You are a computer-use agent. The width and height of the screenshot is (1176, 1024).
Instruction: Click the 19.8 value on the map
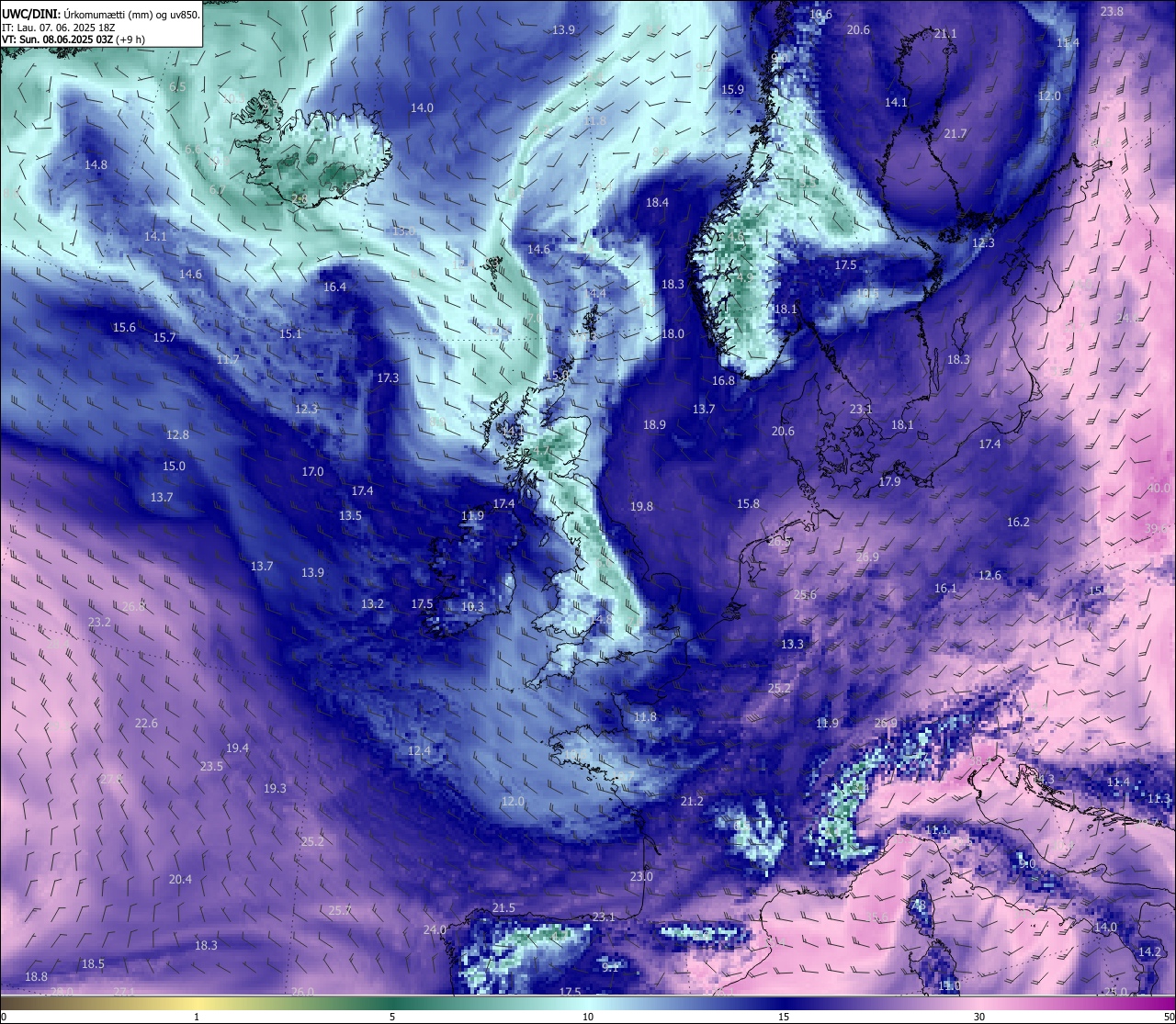[641, 507]
